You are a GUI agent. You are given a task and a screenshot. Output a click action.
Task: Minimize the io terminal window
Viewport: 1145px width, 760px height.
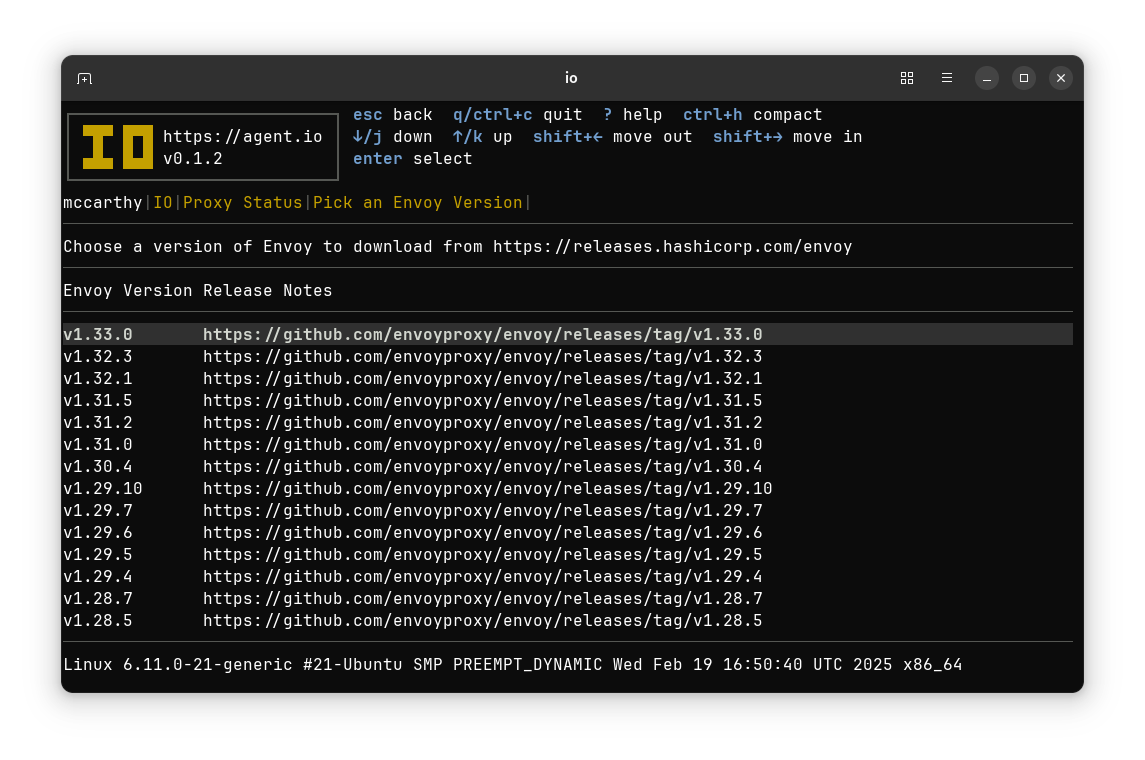coord(987,78)
